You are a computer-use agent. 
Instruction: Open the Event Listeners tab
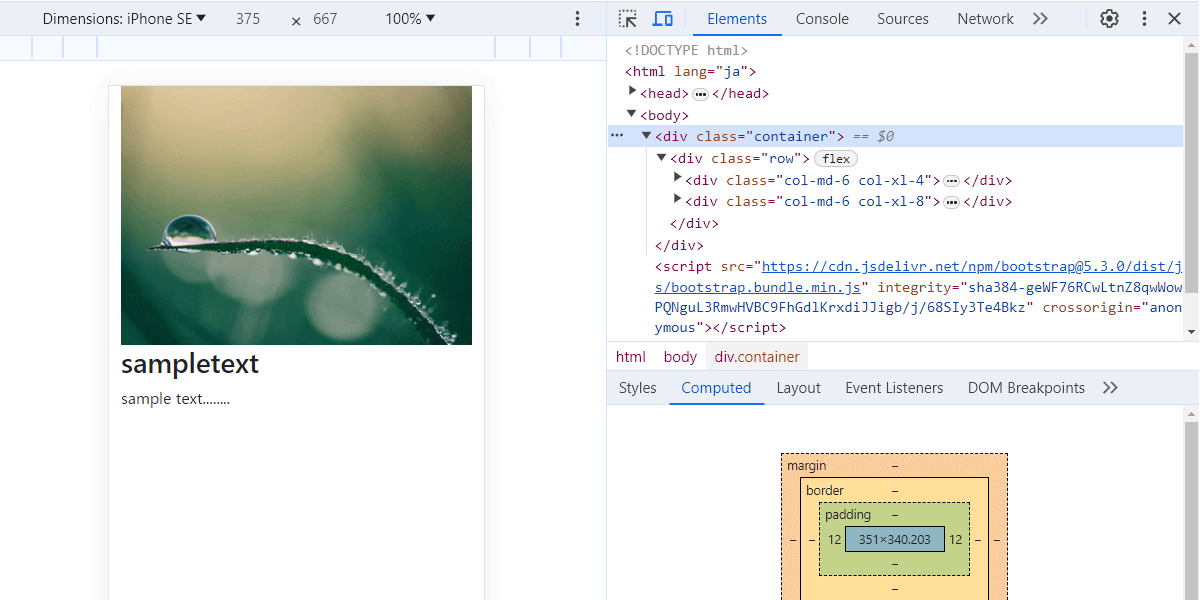[894, 388]
